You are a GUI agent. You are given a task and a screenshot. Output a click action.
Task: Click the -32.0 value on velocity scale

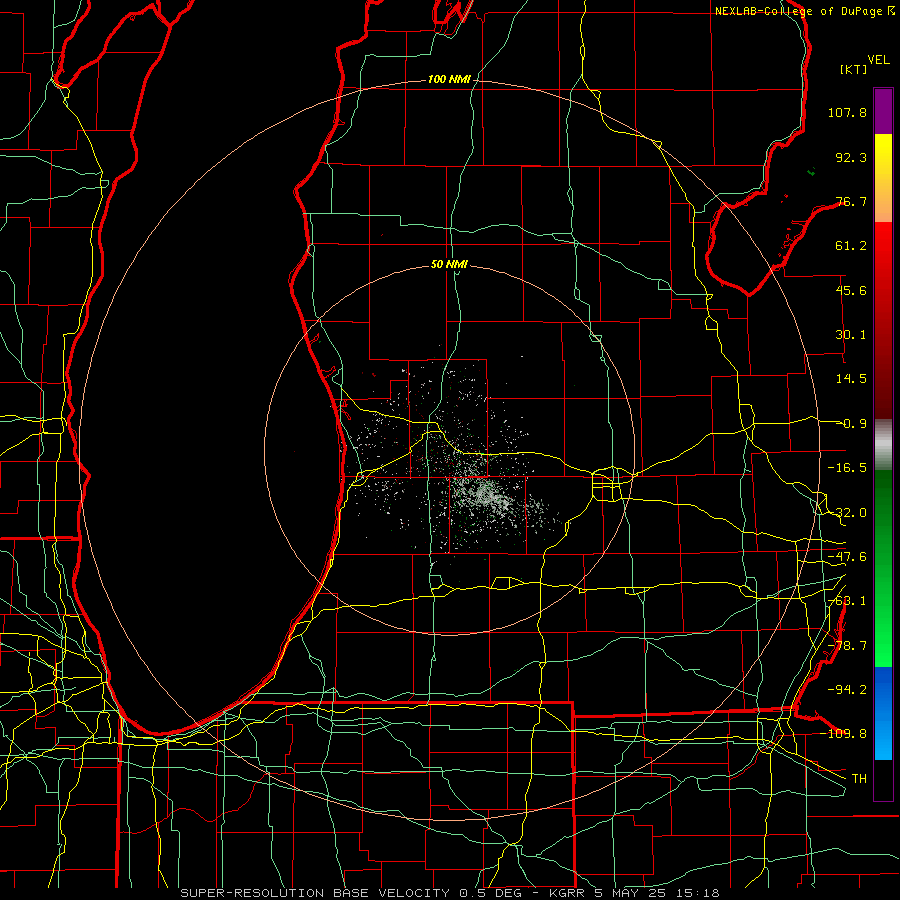pos(847,513)
